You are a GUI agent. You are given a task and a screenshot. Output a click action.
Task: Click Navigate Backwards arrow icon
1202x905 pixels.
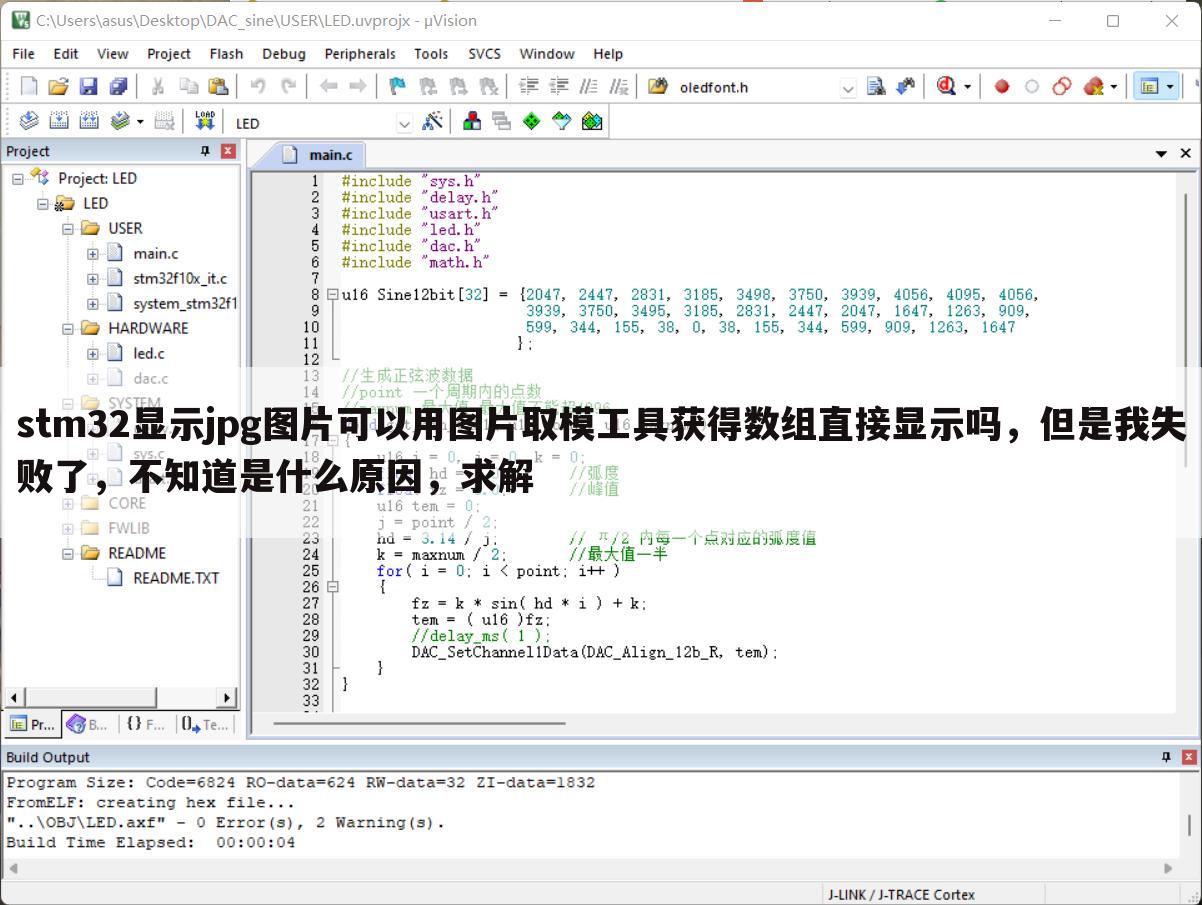(x=328, y=87)
